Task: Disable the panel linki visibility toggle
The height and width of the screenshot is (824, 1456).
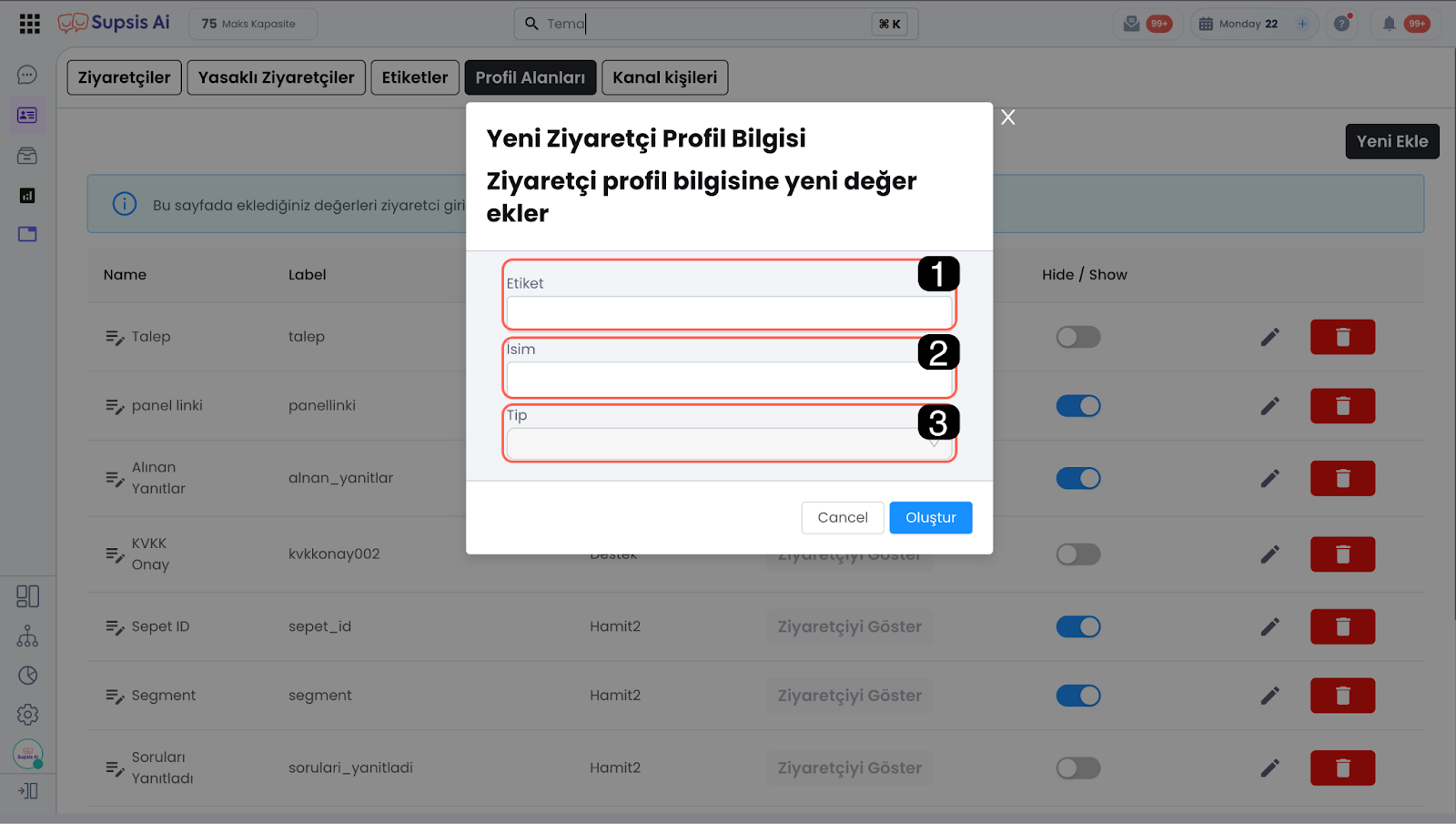Action: [x=1078, y=406]
